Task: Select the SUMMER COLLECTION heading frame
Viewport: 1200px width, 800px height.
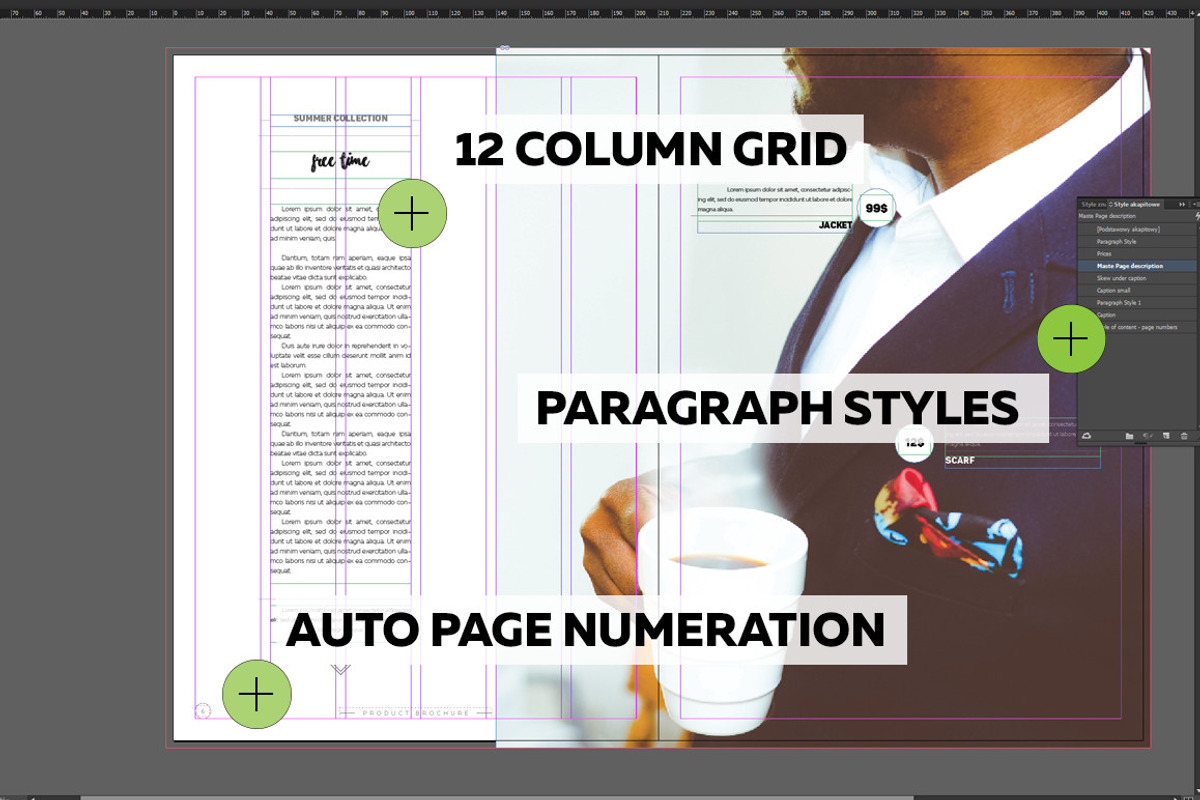Action: point(340,118)
